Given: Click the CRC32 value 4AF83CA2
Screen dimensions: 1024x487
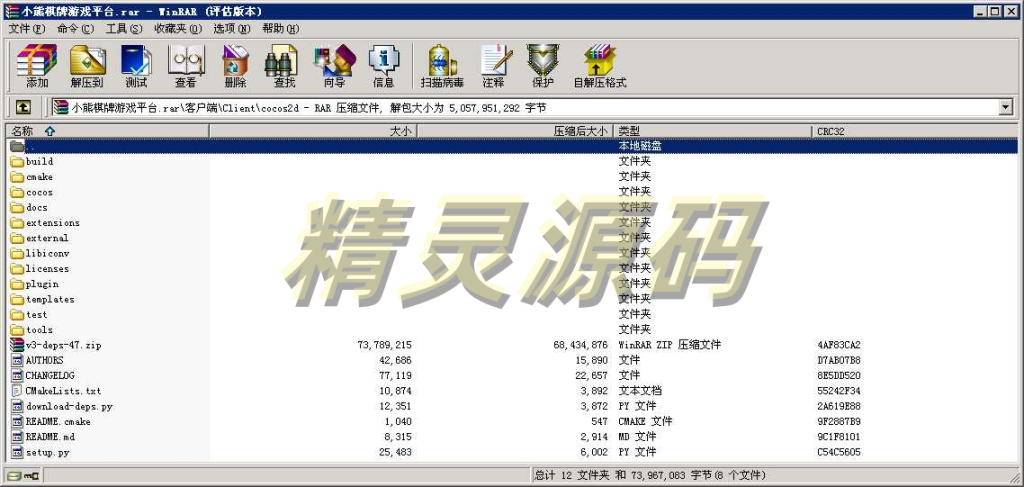Looking at the screenshot, I should 839,345.
